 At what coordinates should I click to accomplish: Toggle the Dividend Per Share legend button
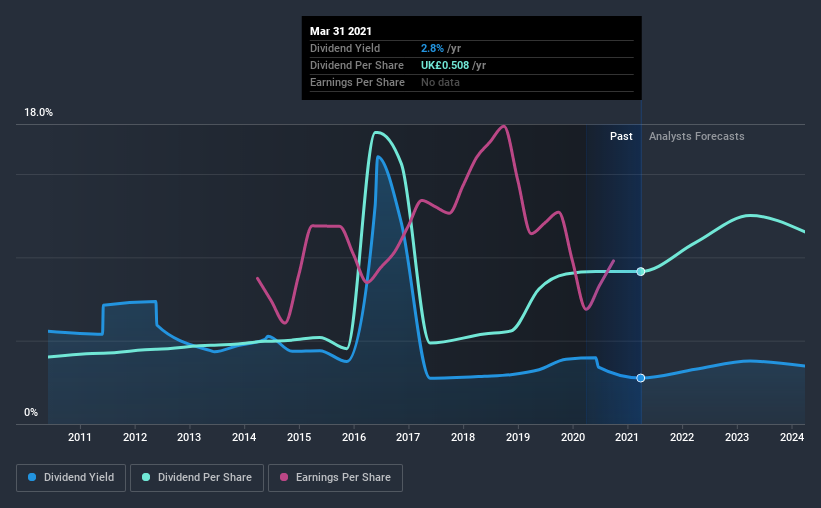[x=197, y=478]
